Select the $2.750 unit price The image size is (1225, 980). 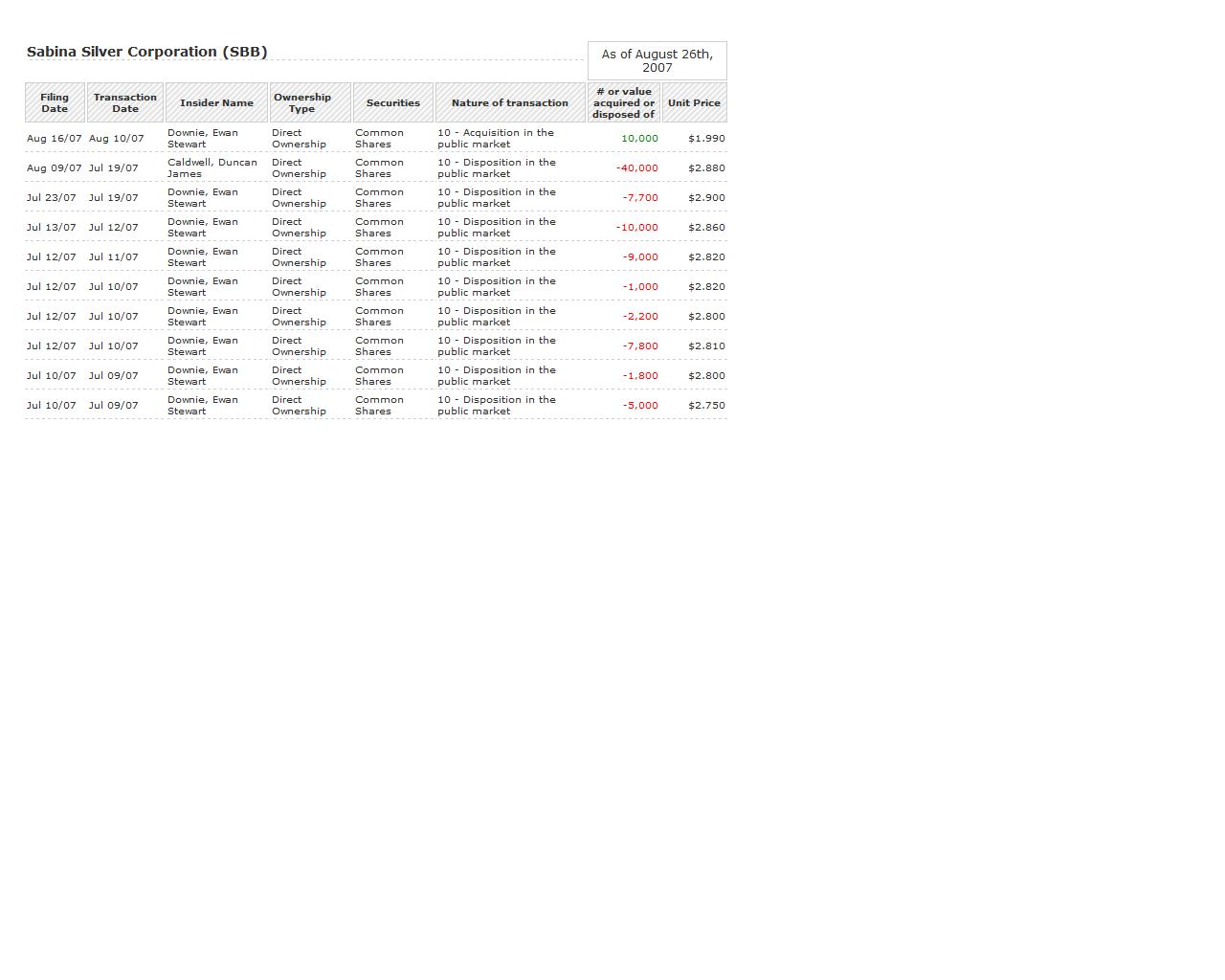pos(706,406)
